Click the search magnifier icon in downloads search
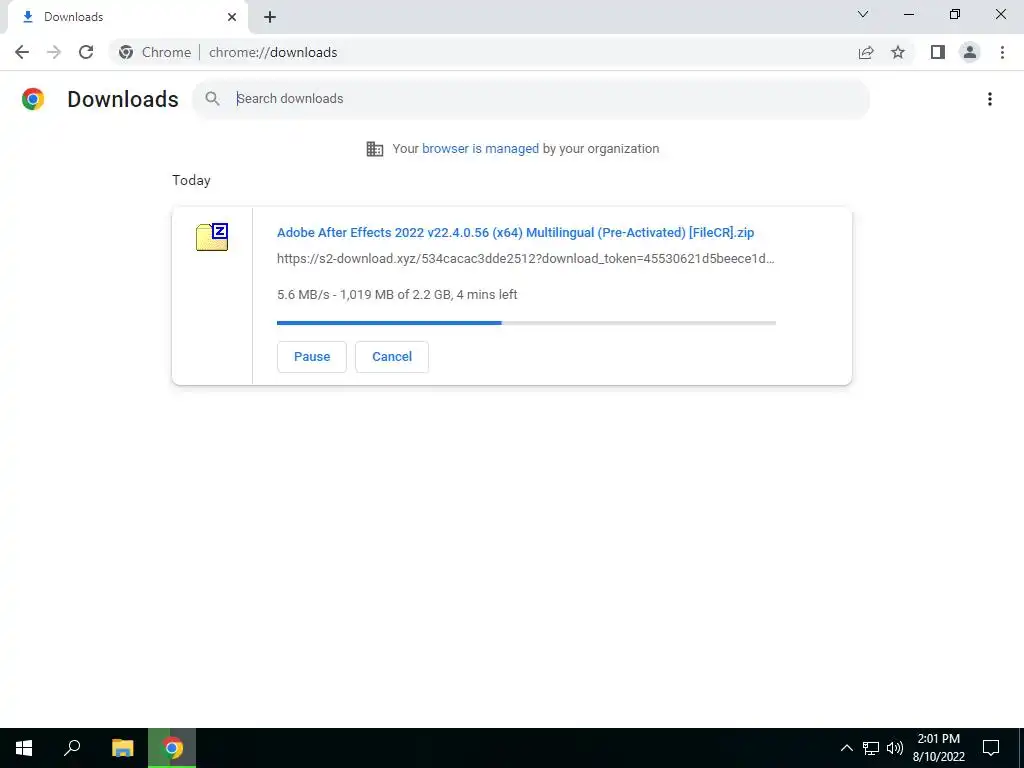This screenshot has width=1024, height=768. point(212,99)
